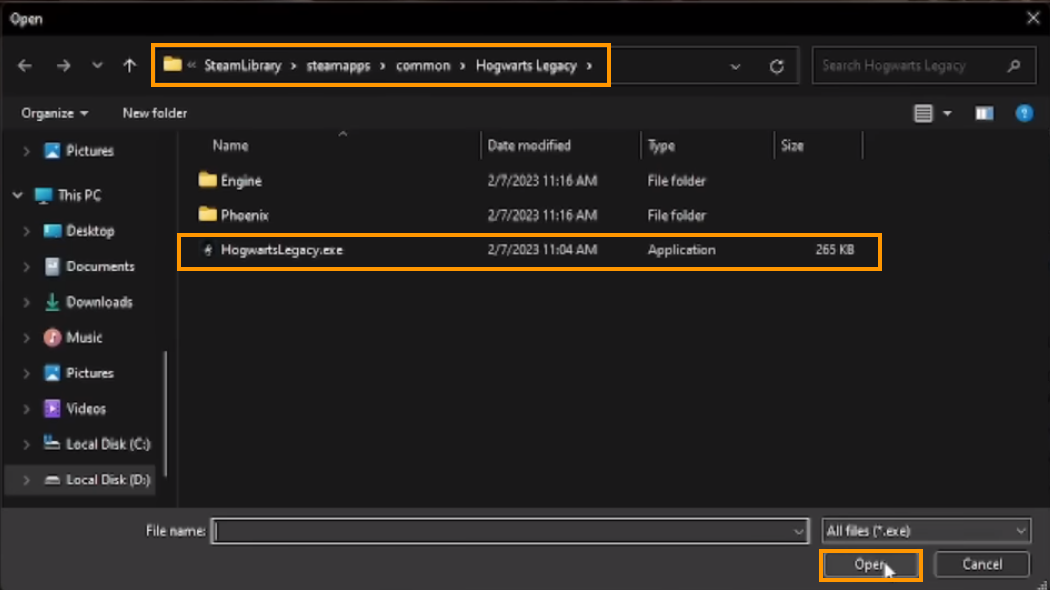This screenshot has height=590, width=1050.
Task: Go back using the back arrow
Action: pos(25,66)
